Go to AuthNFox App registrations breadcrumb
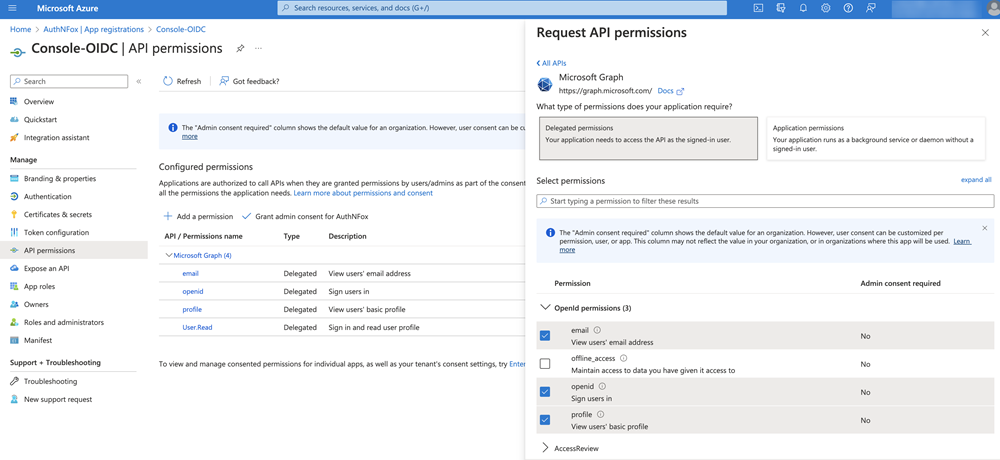This screenshot has height=460, width=1000. pos(93,29)
